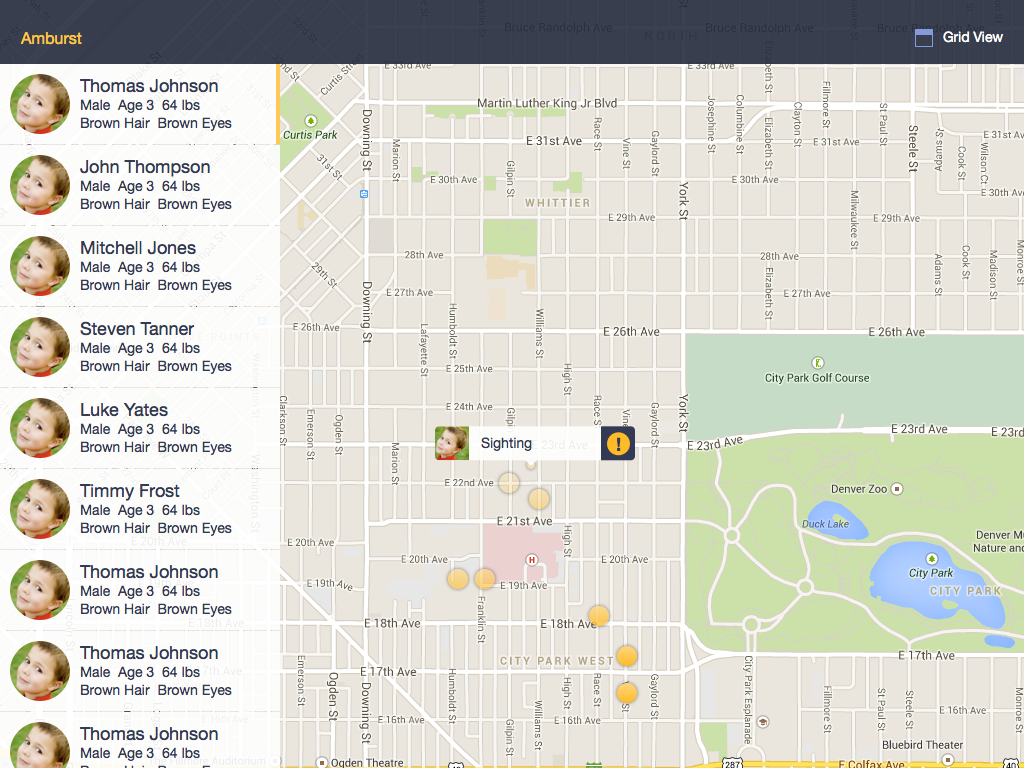This screenshot has width=1024, height=768.
Task: Select Mitchell Jones from the list
Action: (140, 266)
